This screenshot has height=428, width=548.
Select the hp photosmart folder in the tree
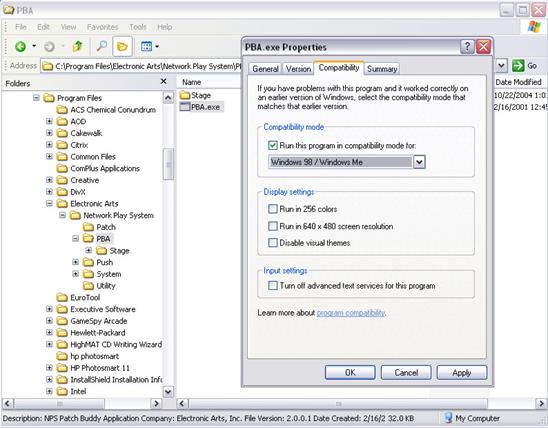click(88, 356)
